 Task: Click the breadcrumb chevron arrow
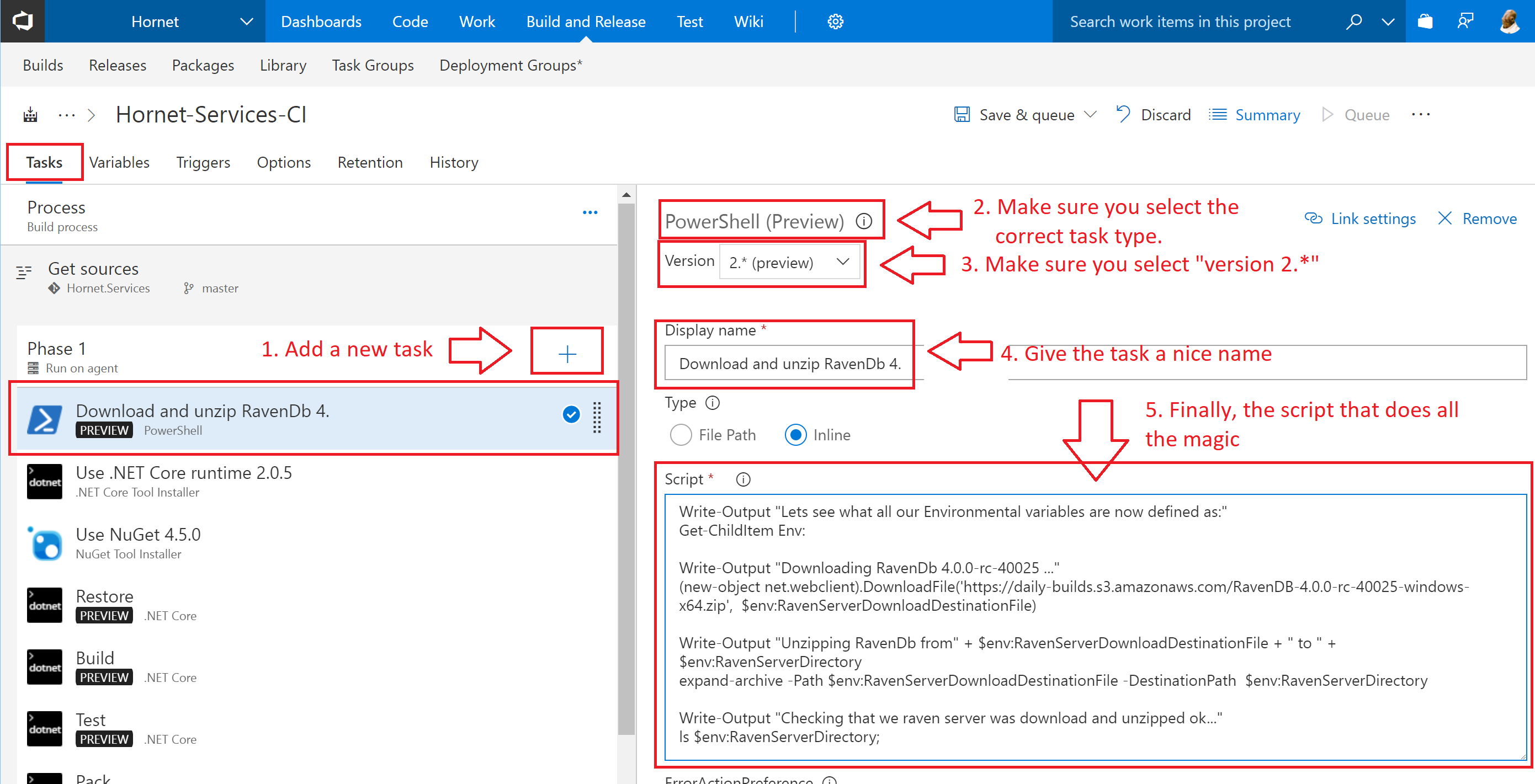click(91, 114)
